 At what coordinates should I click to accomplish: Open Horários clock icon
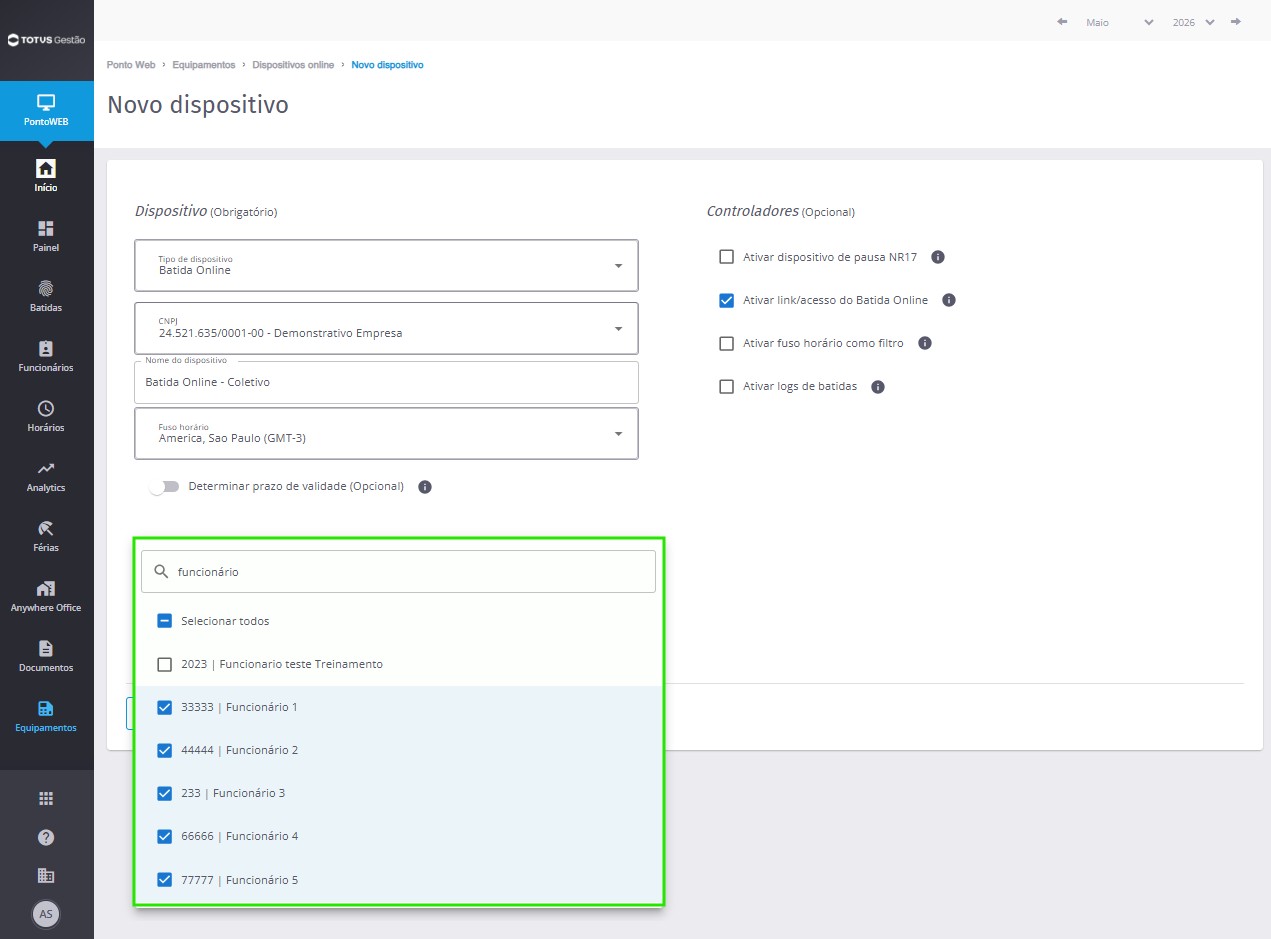click(x=46, y=408)
